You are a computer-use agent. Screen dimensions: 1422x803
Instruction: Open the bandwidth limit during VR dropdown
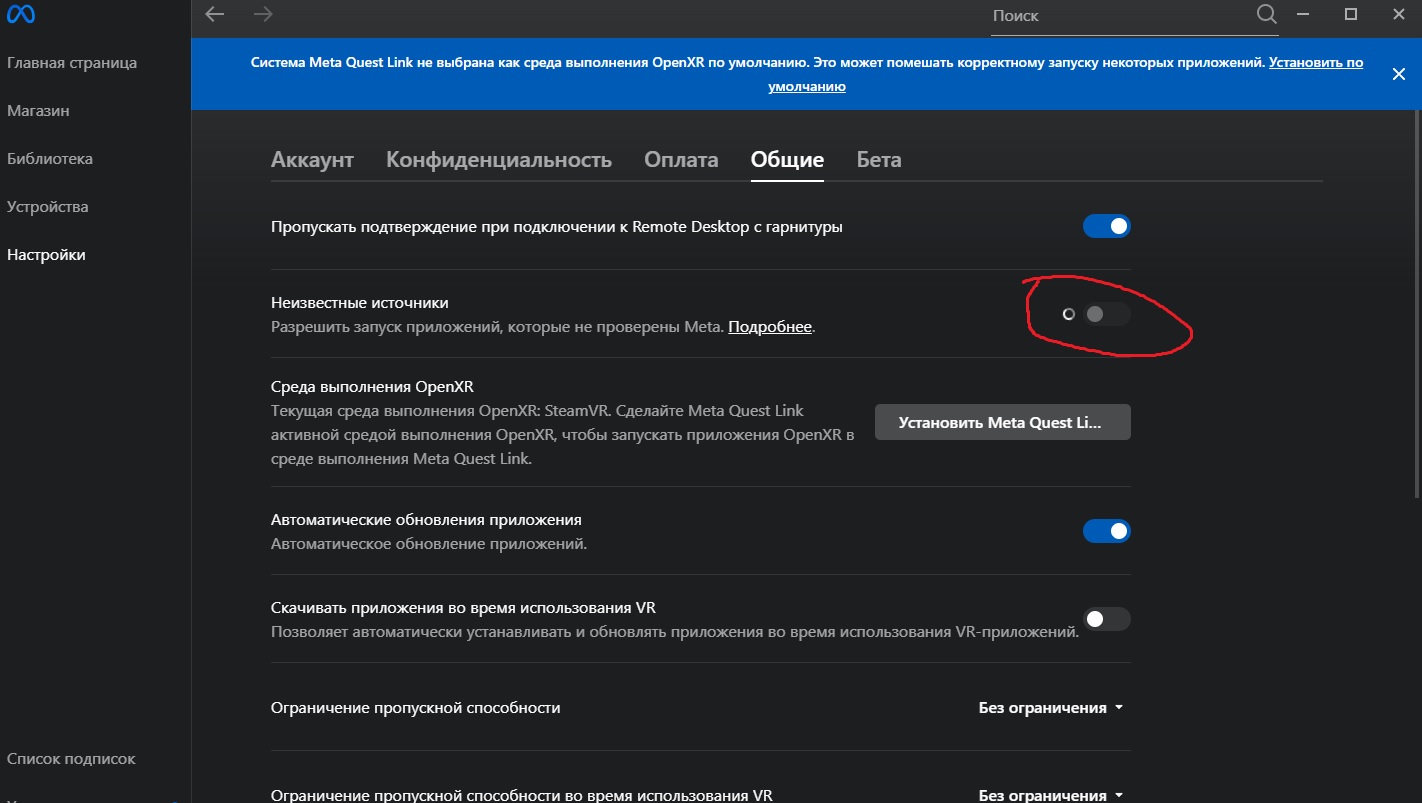pyautogui.click(x=1051, y=795)
